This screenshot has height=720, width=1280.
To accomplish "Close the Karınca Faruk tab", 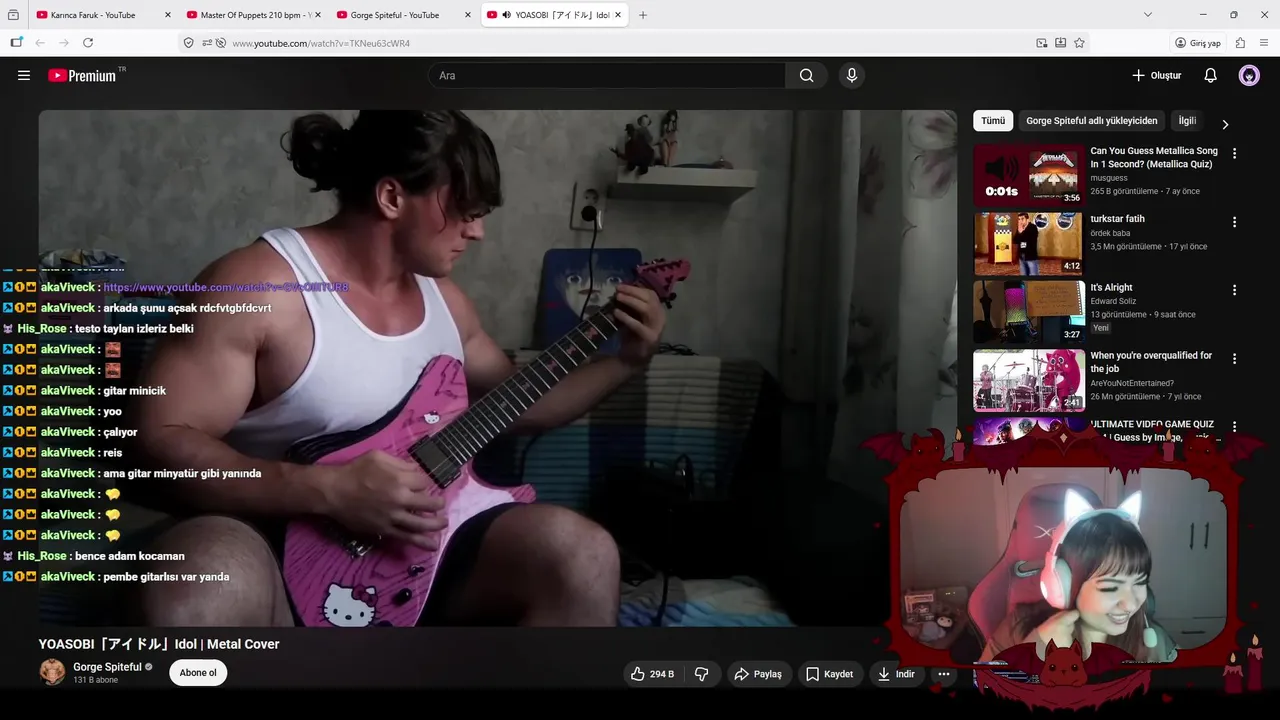I will click(x=167, y=15).
